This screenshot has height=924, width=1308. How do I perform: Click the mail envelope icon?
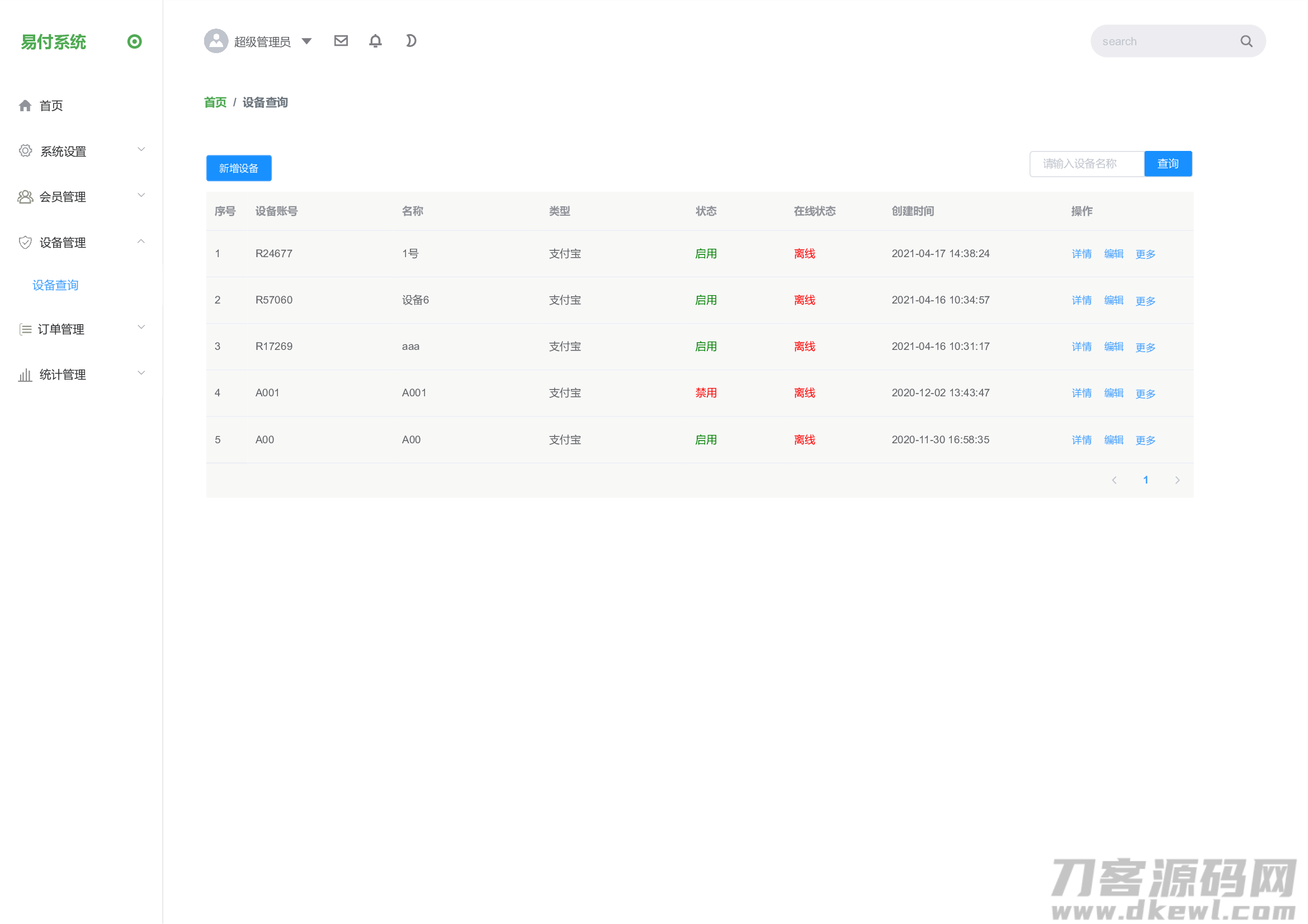click(x=341, y=41)
